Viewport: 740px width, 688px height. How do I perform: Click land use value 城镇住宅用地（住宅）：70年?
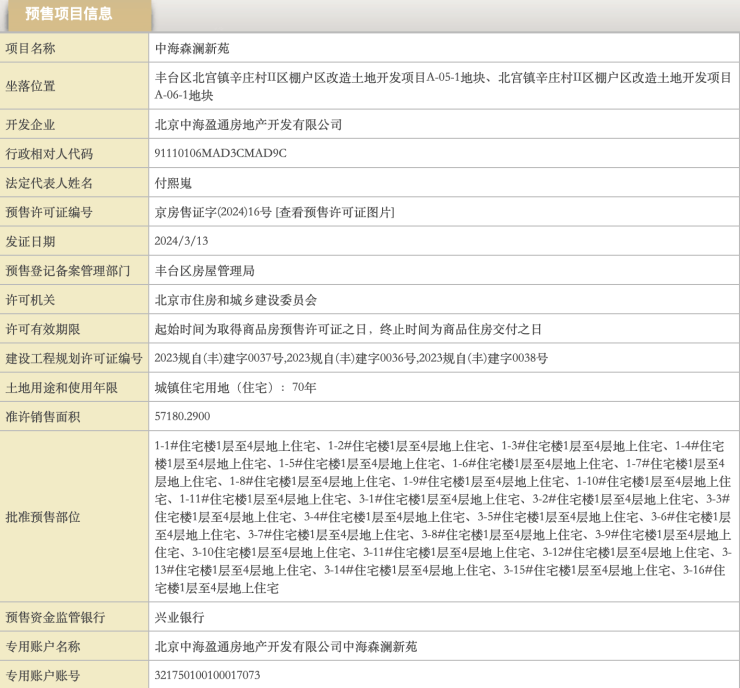[x=236, y=387]
